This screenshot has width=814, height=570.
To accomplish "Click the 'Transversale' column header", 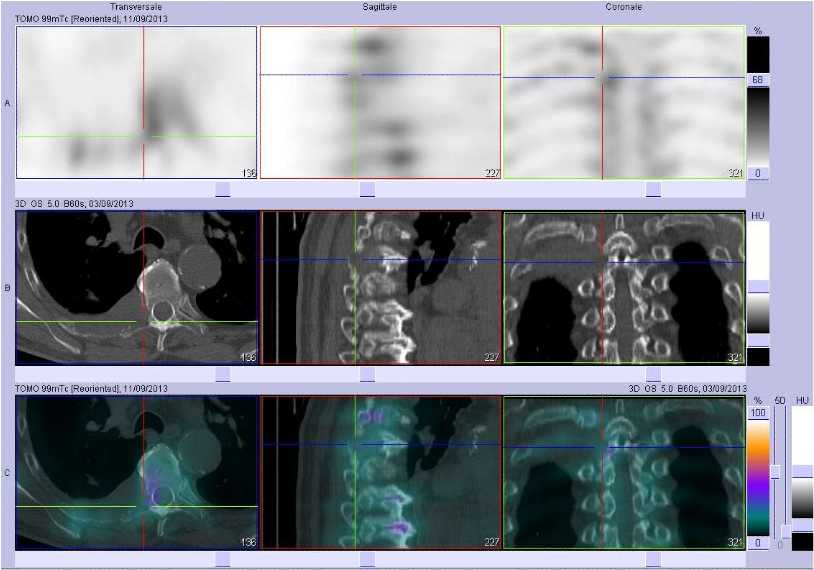I will coord(136,7).
